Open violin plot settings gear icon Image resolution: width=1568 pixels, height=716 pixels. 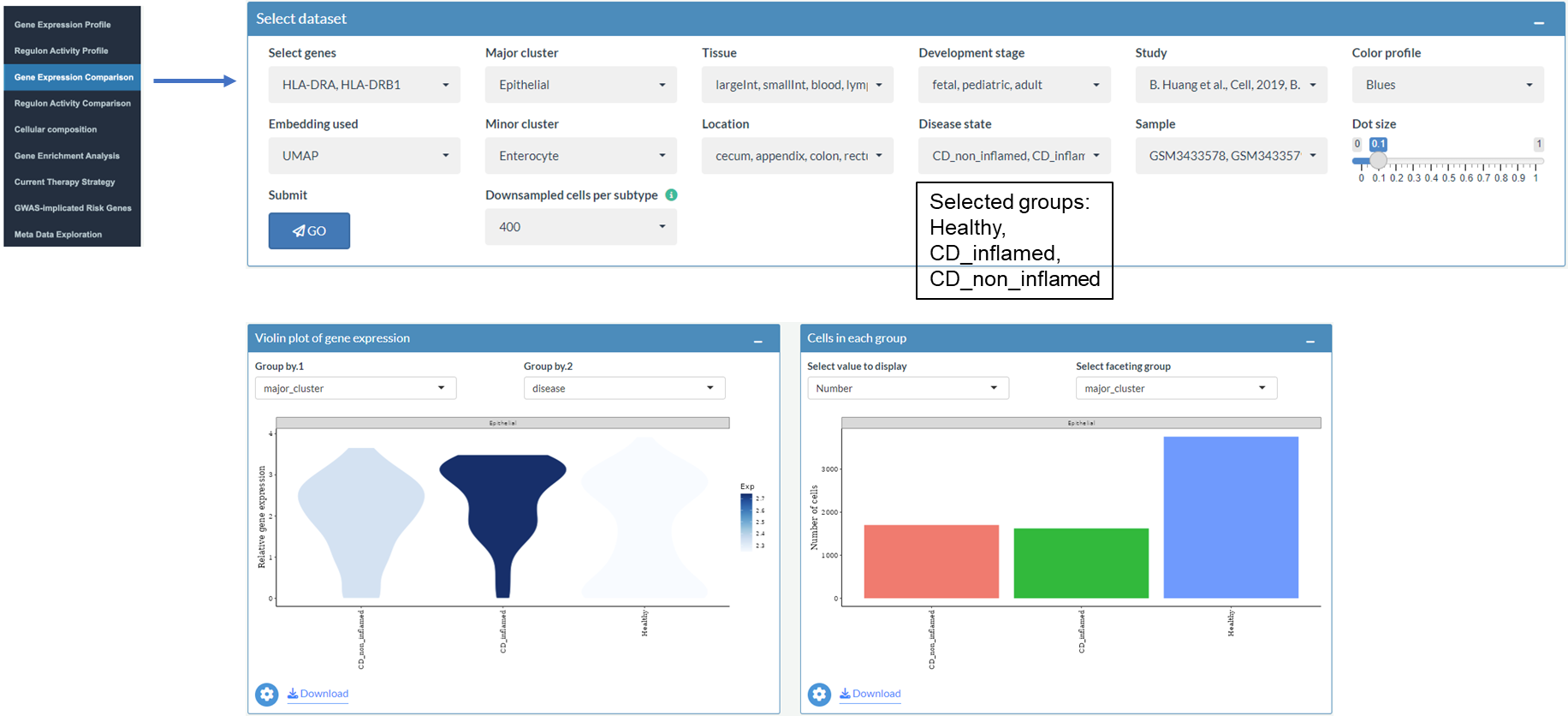[267, 694]
